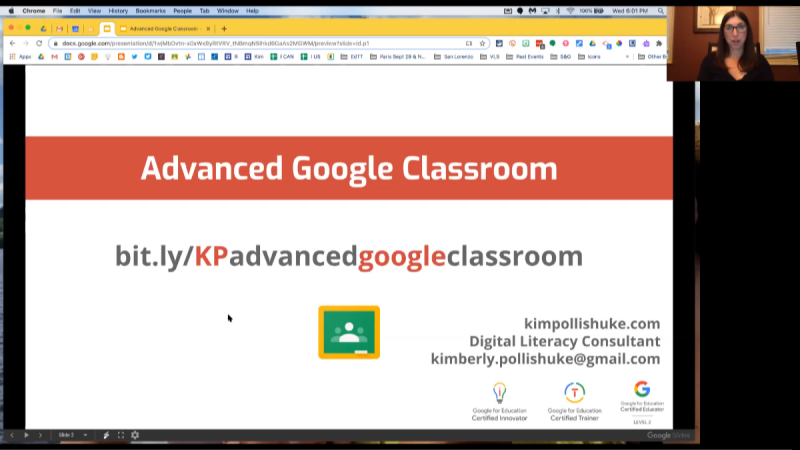This screenshot has width=800, height=450.
Task: Open Spotlight search in menu bar
Action: pyautogui.click(x=661, y=11)
